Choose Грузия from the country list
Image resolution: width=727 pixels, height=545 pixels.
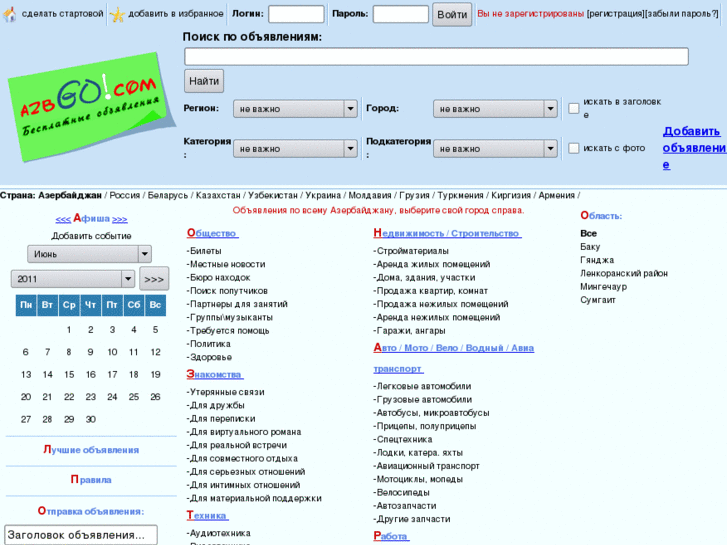(413, 196)
